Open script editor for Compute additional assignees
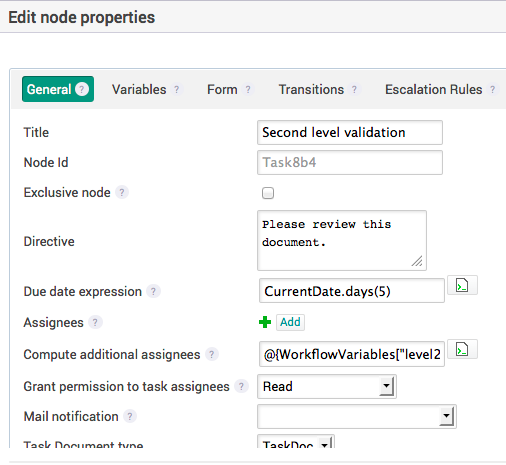Viewport: 506px width, 465px height. point(462,349)
